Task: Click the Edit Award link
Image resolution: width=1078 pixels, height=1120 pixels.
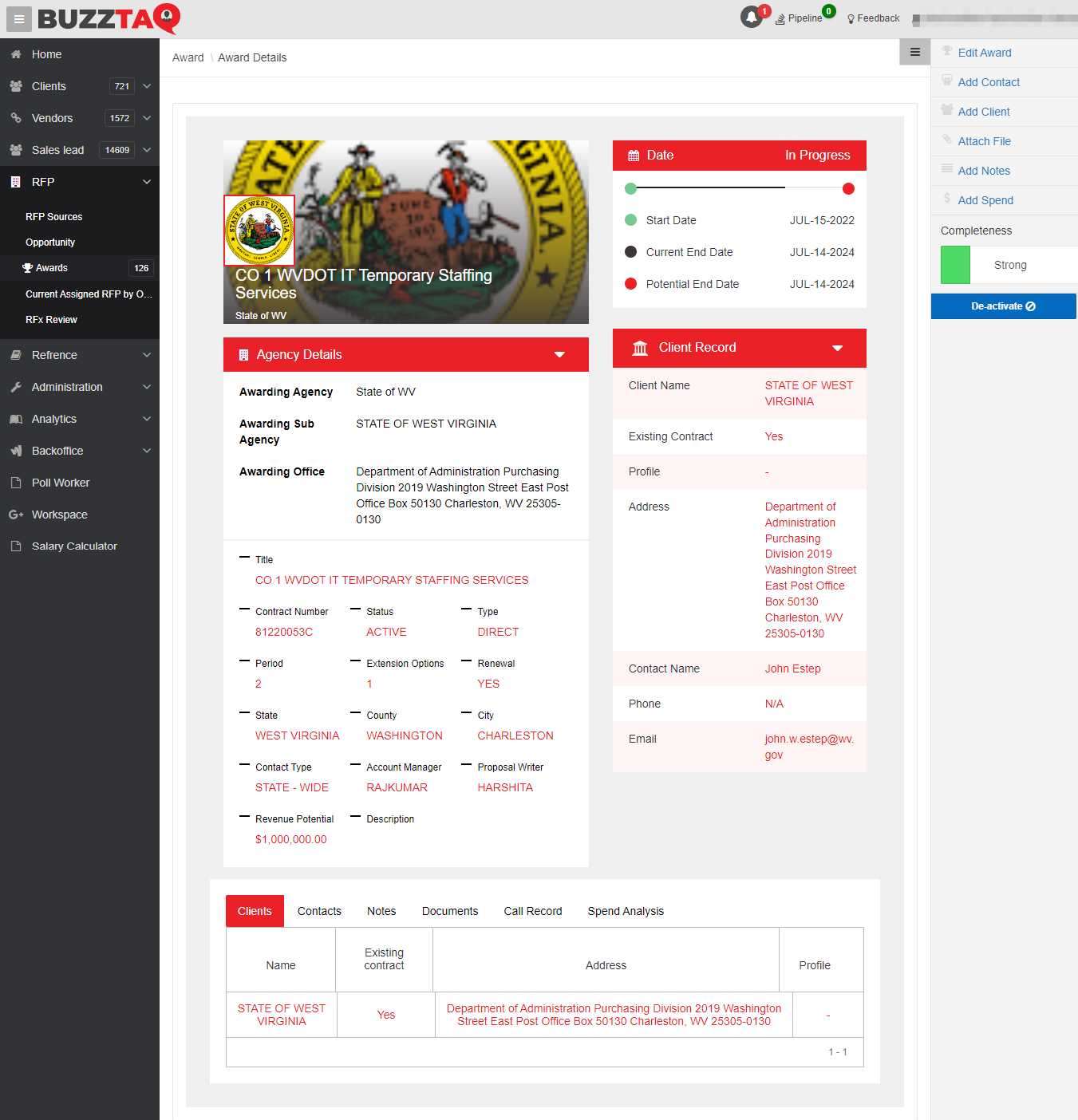Action: [x=985, y=53]
